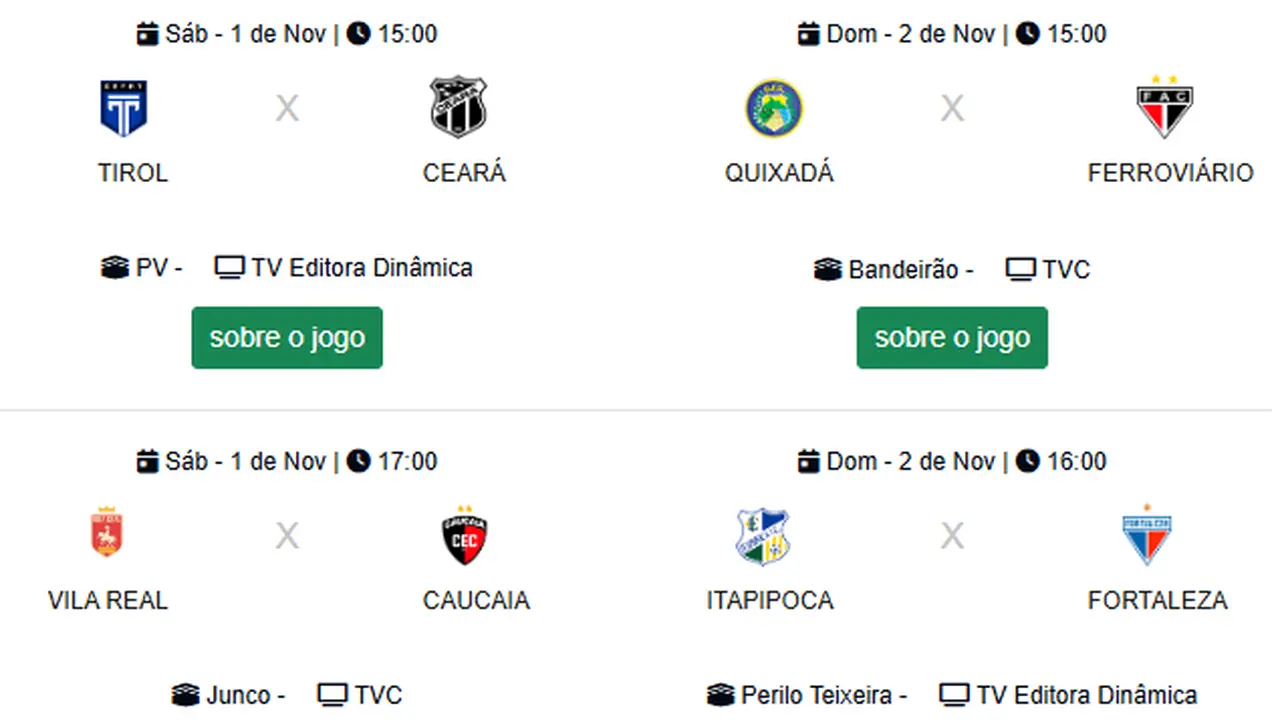The height and width of the screenshot is (728, 1280).
Task: Click the Tirol team crest
Action: 124,108
